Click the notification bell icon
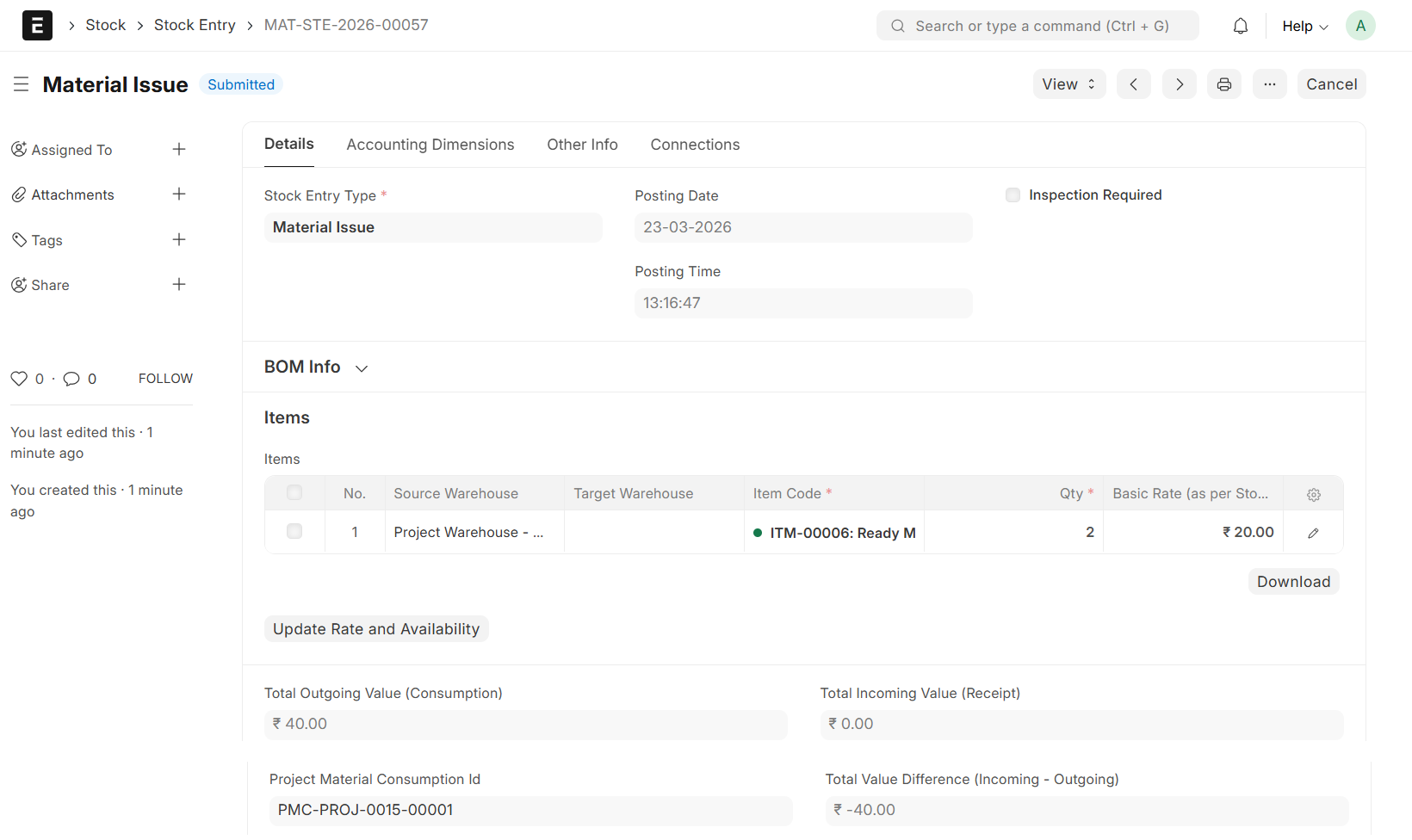The image size is (1412, 840). (x=1240, y=26)
